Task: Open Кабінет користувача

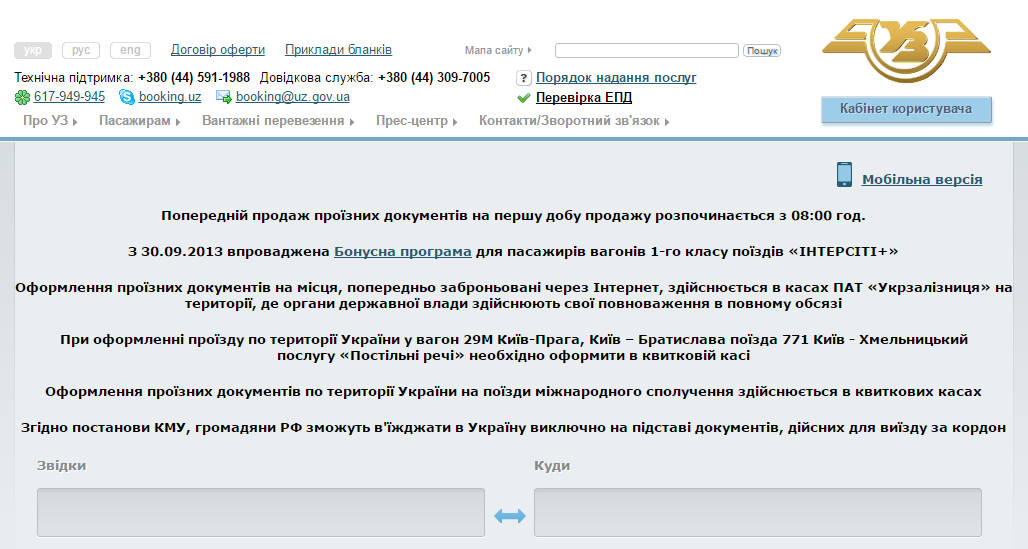Action: pos(906,109)
